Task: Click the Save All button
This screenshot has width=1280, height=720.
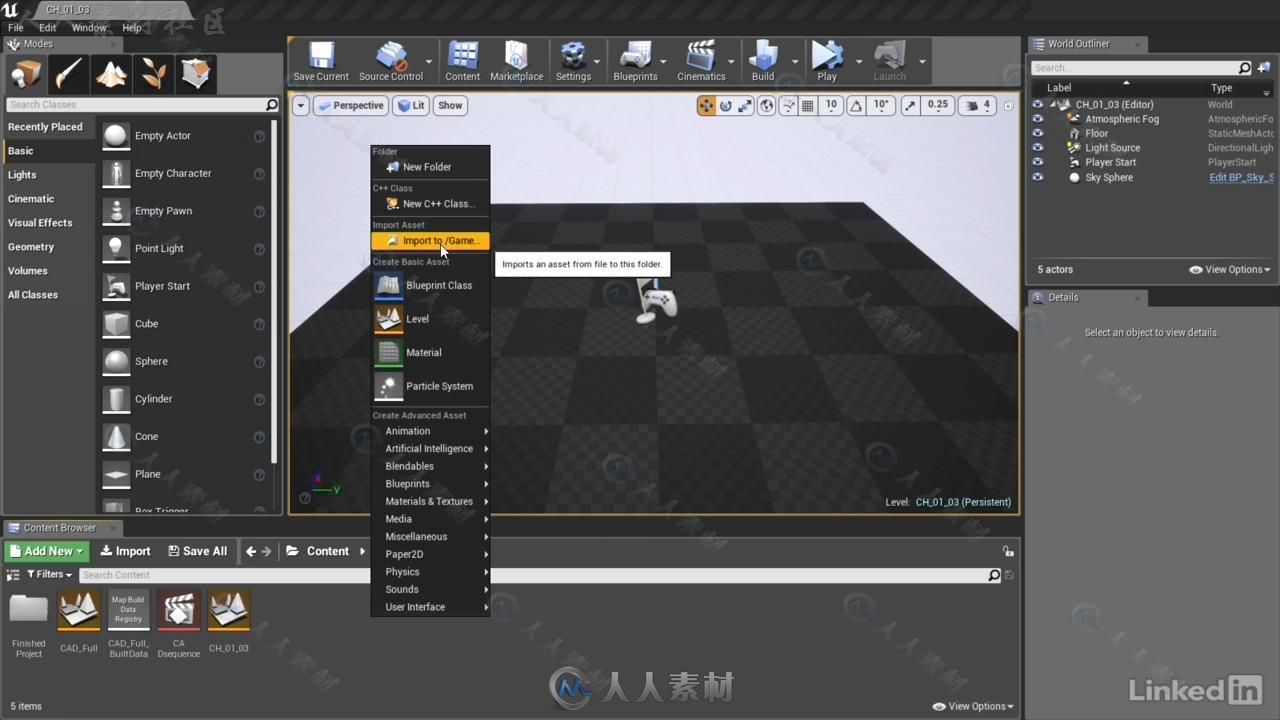Action: point(198,551)
